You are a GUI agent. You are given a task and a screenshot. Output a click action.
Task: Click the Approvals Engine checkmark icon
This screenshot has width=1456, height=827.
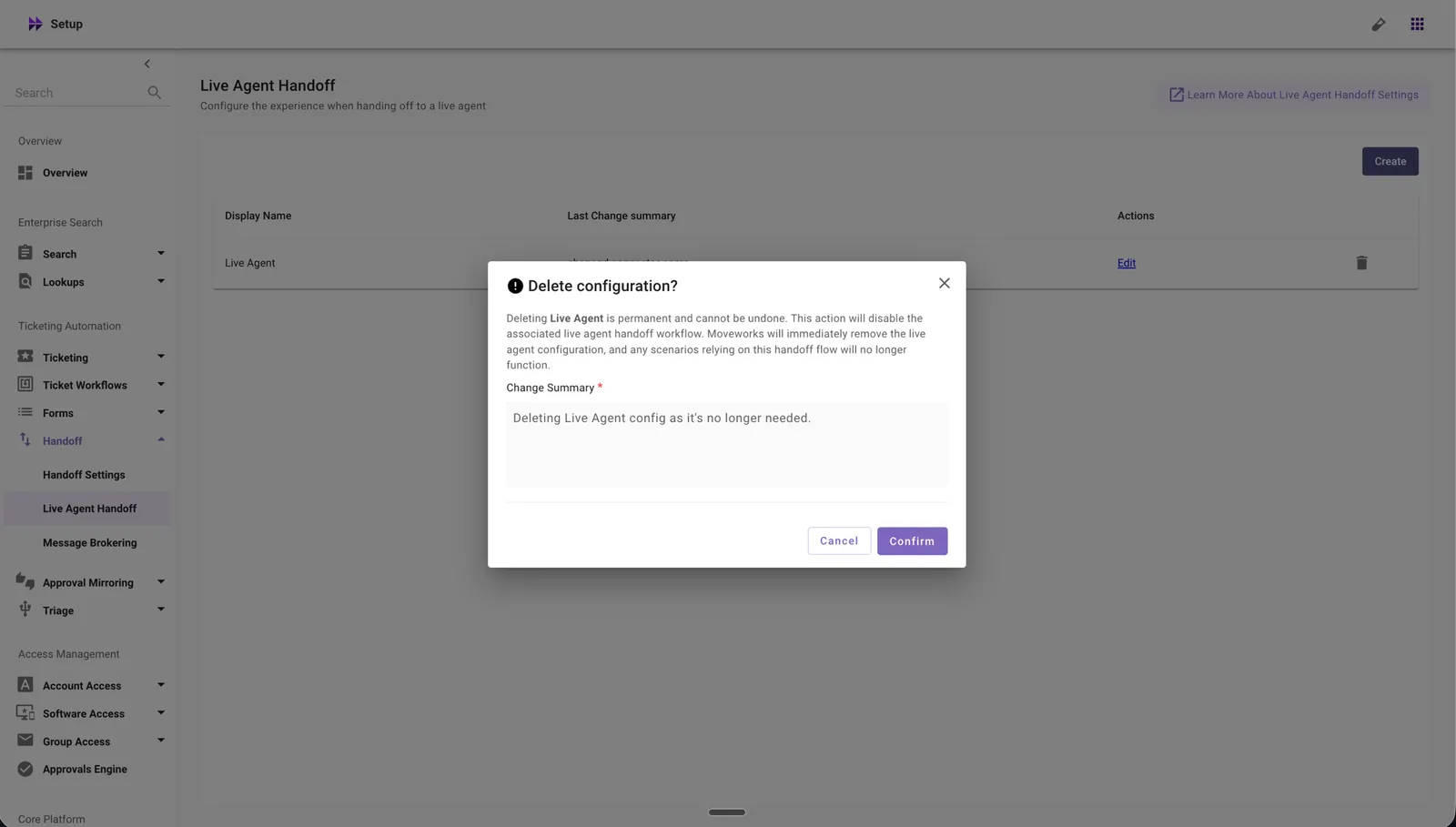(x=25, y=769)
